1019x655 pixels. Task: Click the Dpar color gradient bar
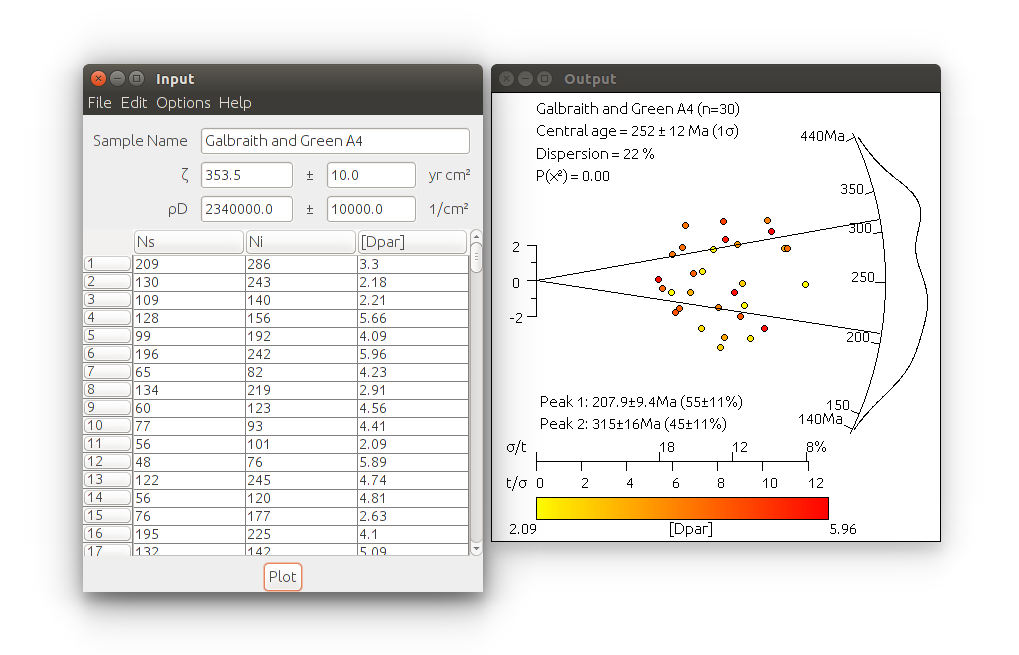pyautogui.click(x=682, y=508)
